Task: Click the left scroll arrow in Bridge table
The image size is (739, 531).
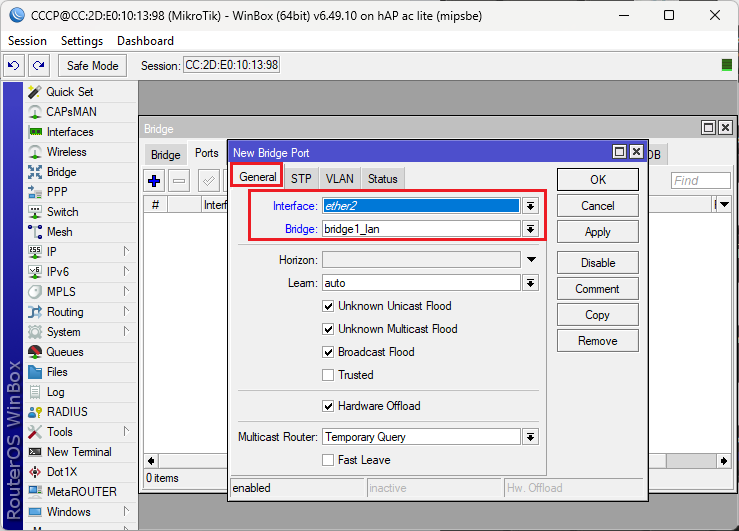Action: coord(151,461)
